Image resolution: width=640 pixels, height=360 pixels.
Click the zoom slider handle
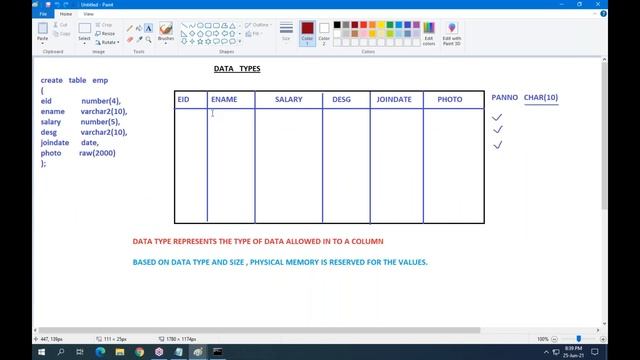tap(578, 339)
